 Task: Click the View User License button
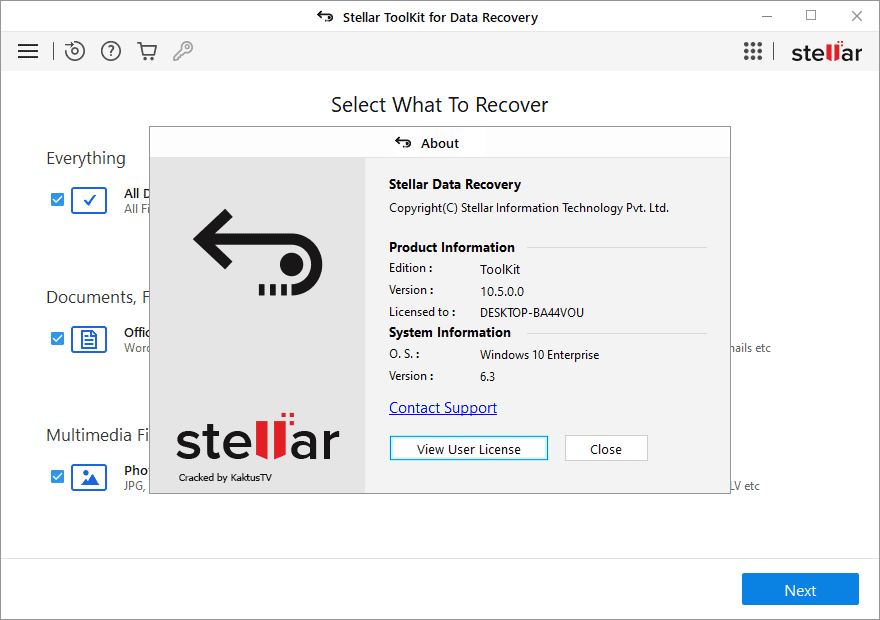click(468, 449)
